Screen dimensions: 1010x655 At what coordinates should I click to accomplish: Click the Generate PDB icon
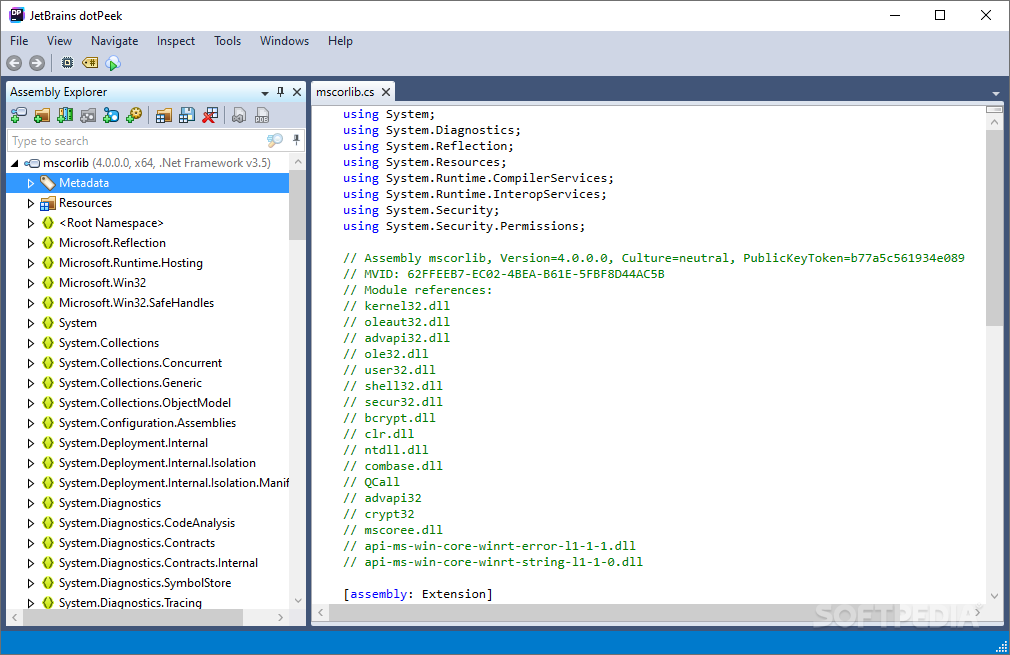[x=262, y=115]
